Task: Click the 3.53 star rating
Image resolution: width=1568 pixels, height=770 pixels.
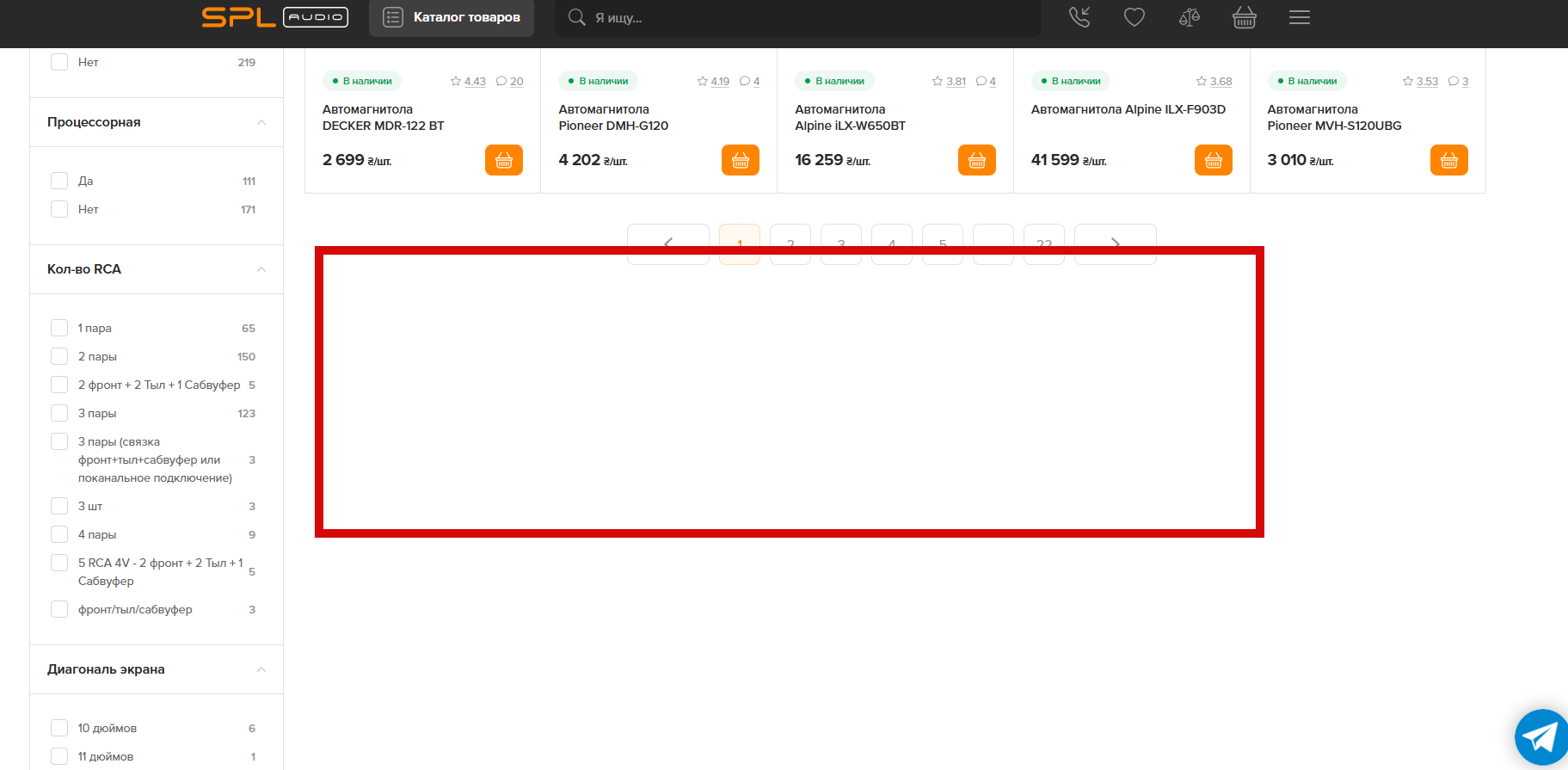Action: click(1420, 82)
